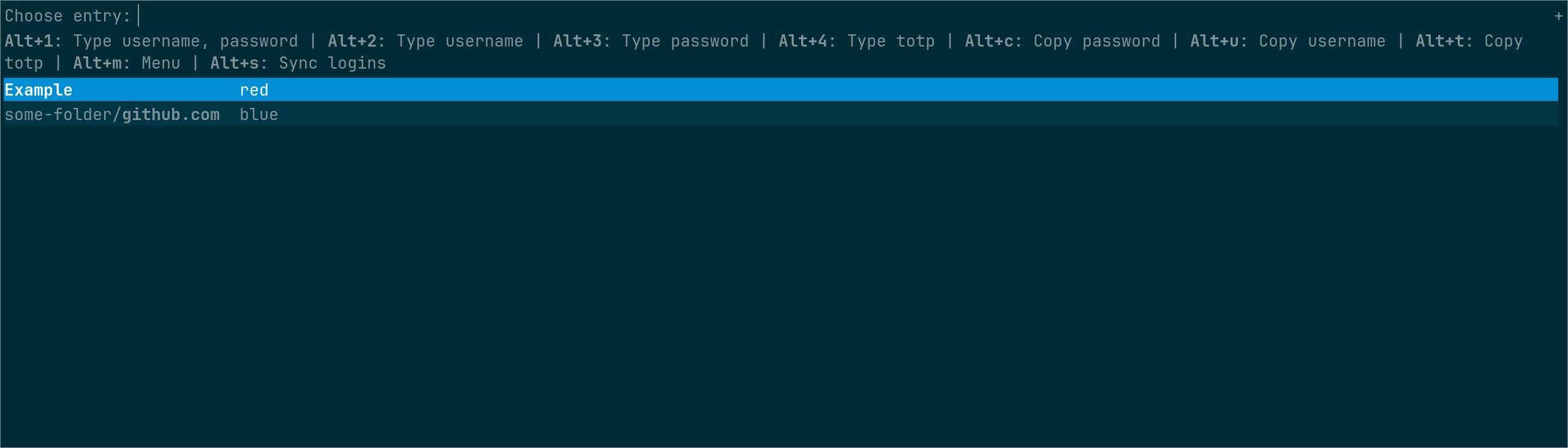Click the 'red' username in the Example row

[254, 90]
